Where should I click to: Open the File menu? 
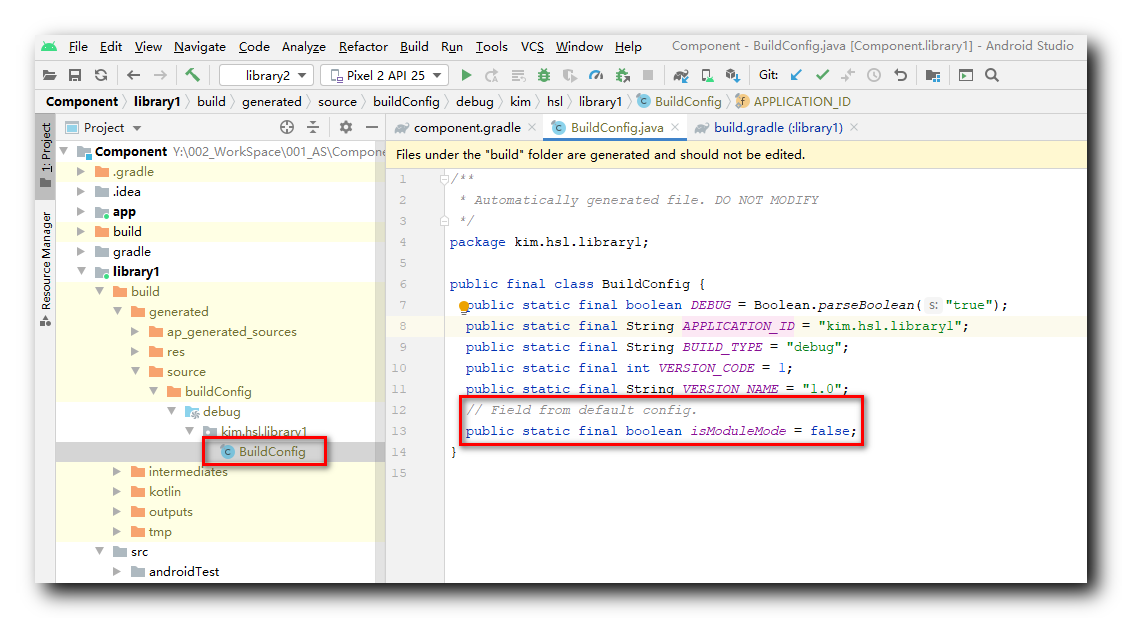78,46
